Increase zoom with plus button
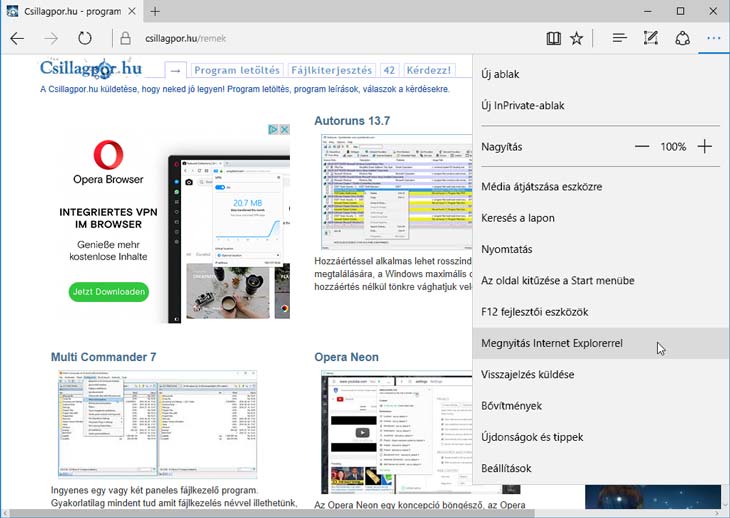 click(705, 147)
